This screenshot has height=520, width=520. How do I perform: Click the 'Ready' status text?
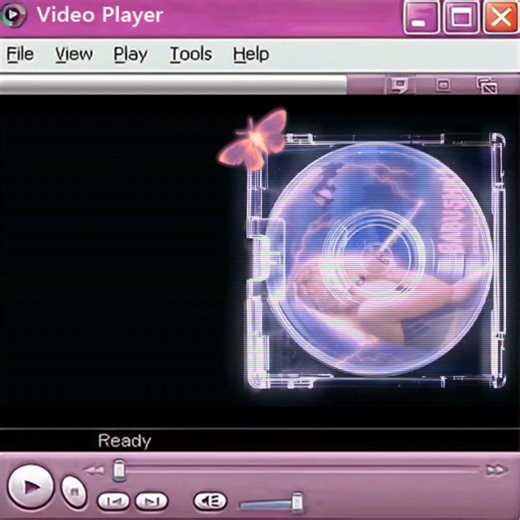click(x=125, y=441)
